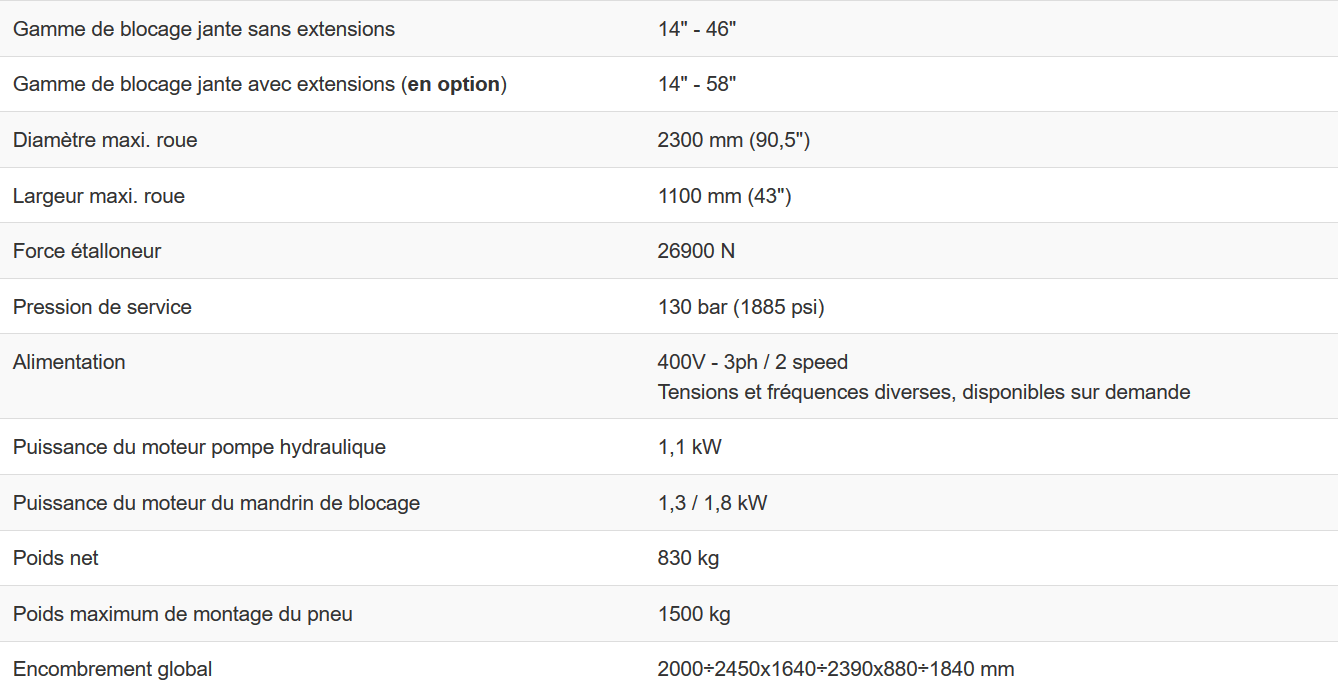
Task: Click the '830 kg' net weight value
Action: tap(688, 558)
